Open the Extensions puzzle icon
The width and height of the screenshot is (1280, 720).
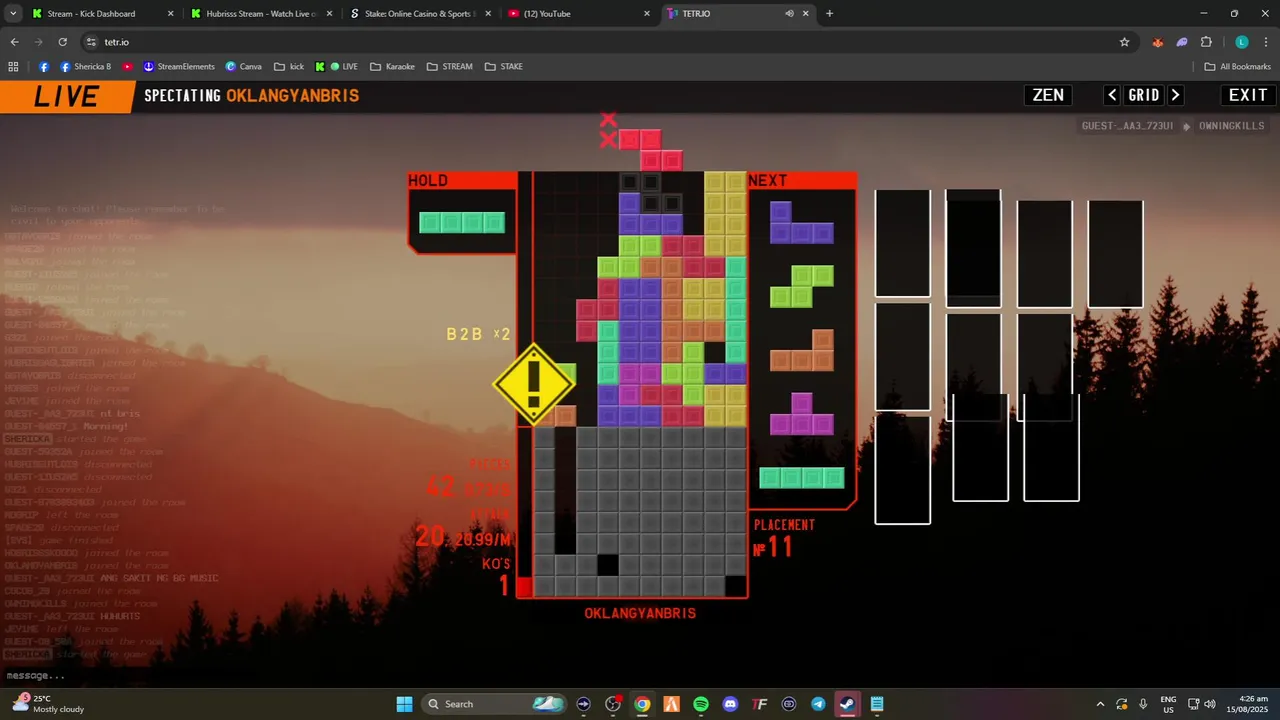1206,42
